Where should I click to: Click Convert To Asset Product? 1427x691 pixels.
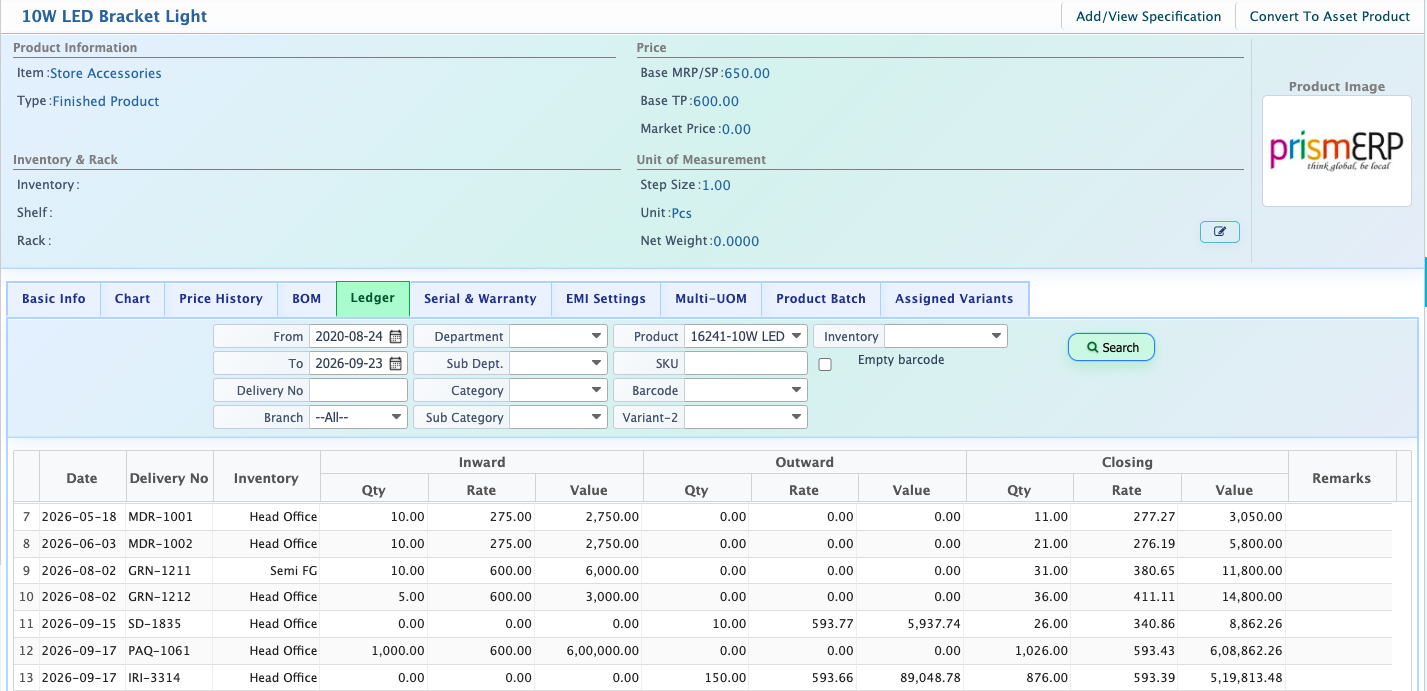1330,17
